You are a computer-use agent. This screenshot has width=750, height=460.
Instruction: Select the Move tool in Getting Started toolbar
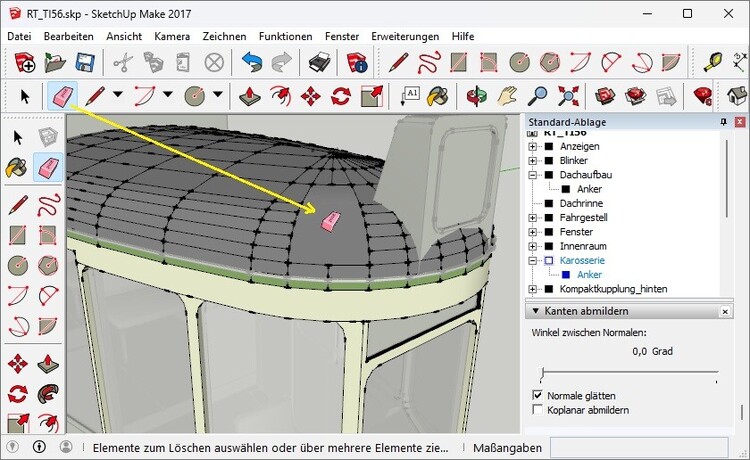pos(310,96)
